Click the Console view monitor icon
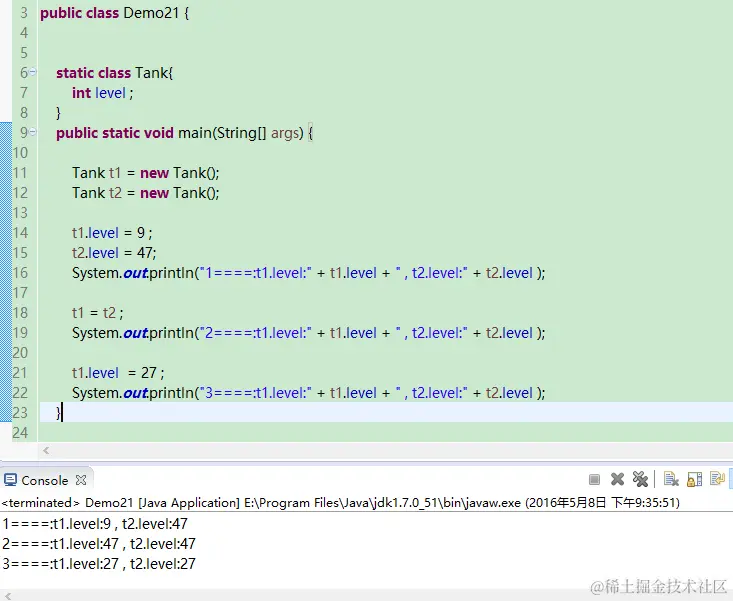Screen dimensions: 733x601 pos(10,479)
